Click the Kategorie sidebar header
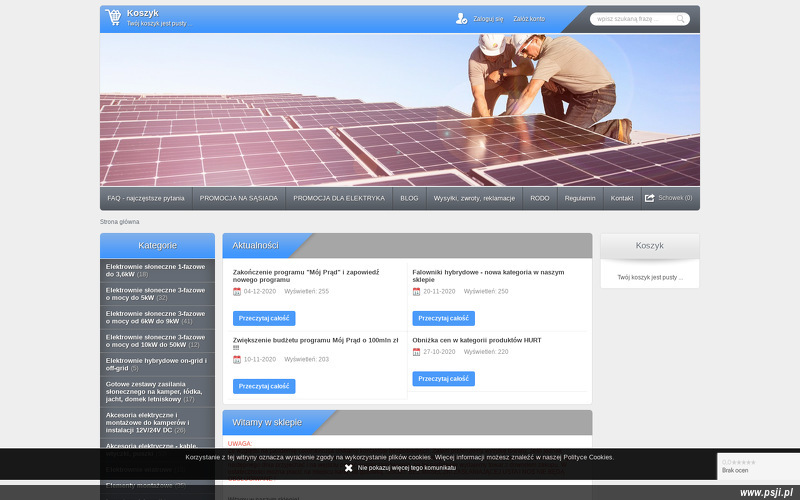800x500 pixels. pyautogui.click(x=157, y=245)
